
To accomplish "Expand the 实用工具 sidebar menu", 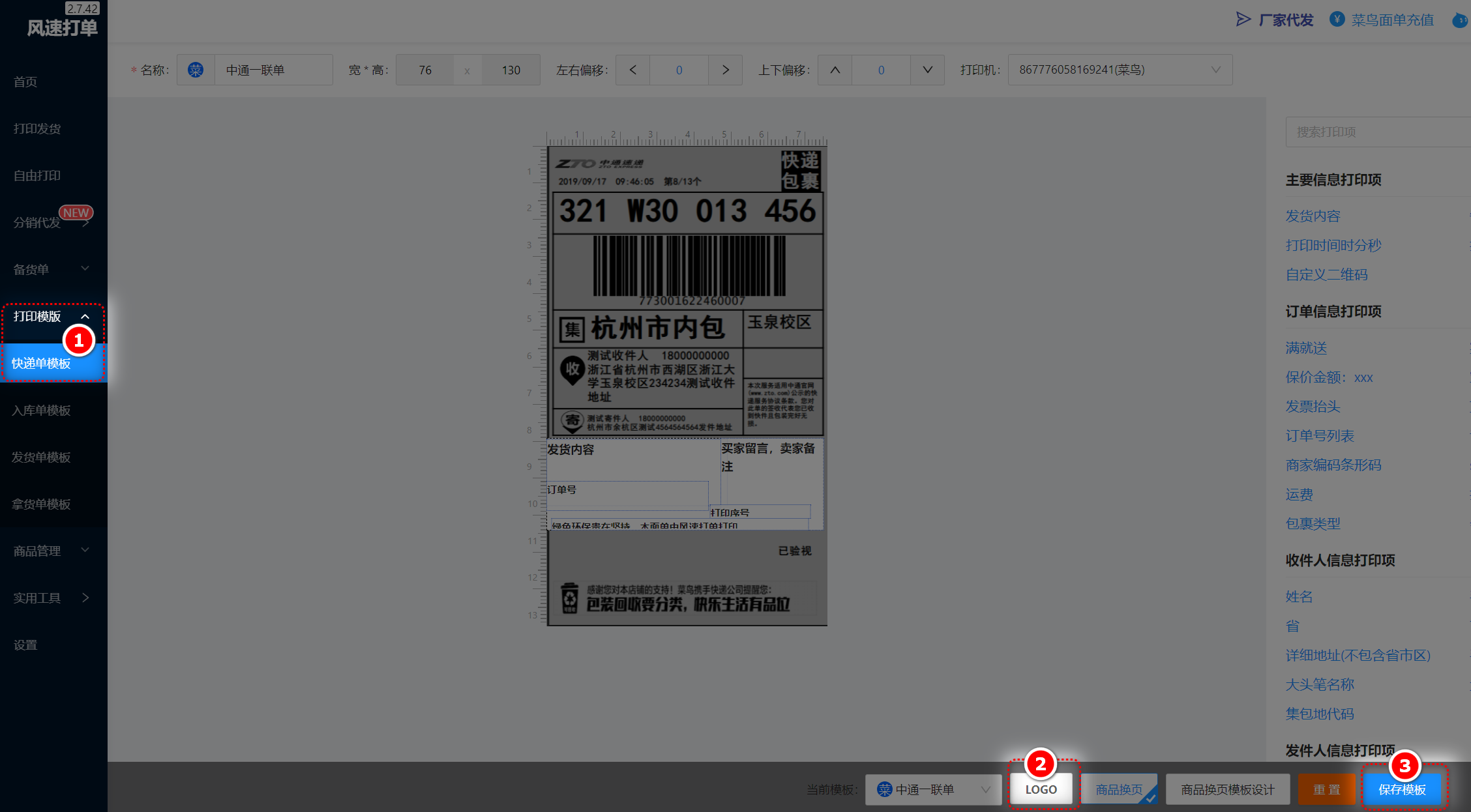I will pyautogui.click(x=52, y=598).
